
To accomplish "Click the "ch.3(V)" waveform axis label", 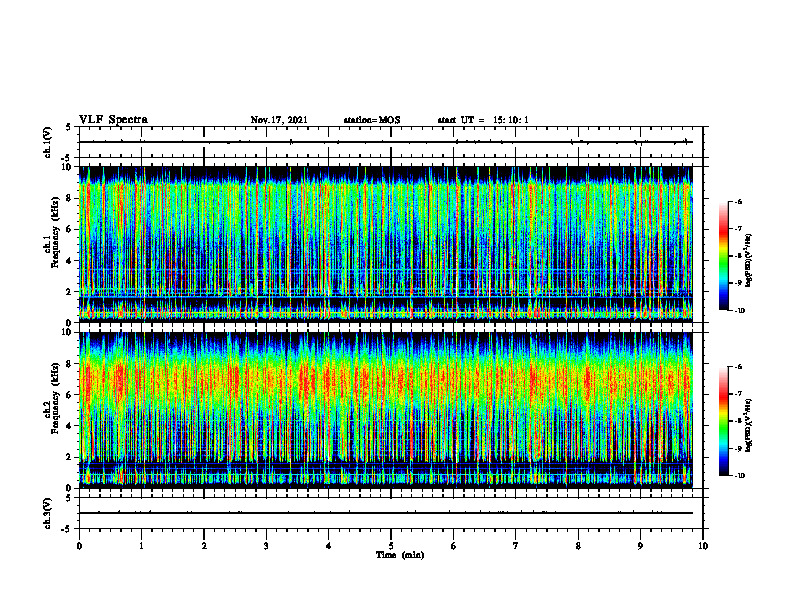I will coord(47,513).
